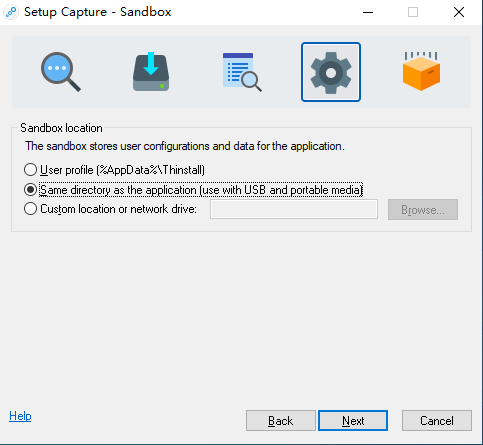Image resolution: width=483 pixels, height=445 pixels.
Task: Enable Custom location or network drive option
Action: (110, 209)
